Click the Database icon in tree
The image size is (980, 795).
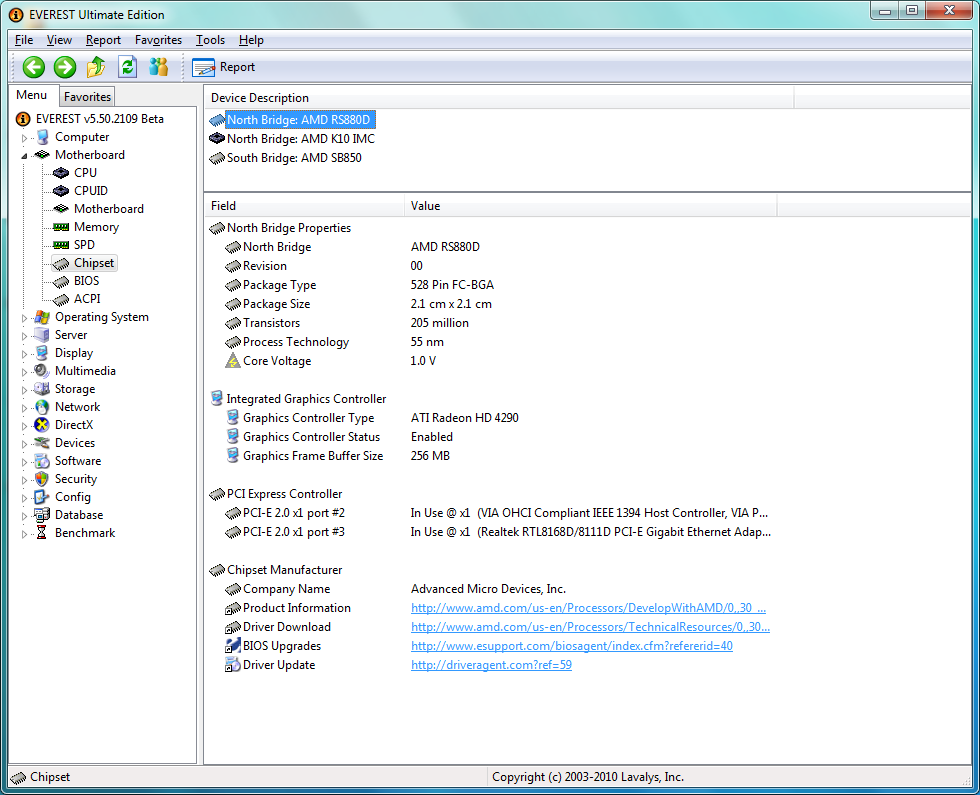pos(42,515)
